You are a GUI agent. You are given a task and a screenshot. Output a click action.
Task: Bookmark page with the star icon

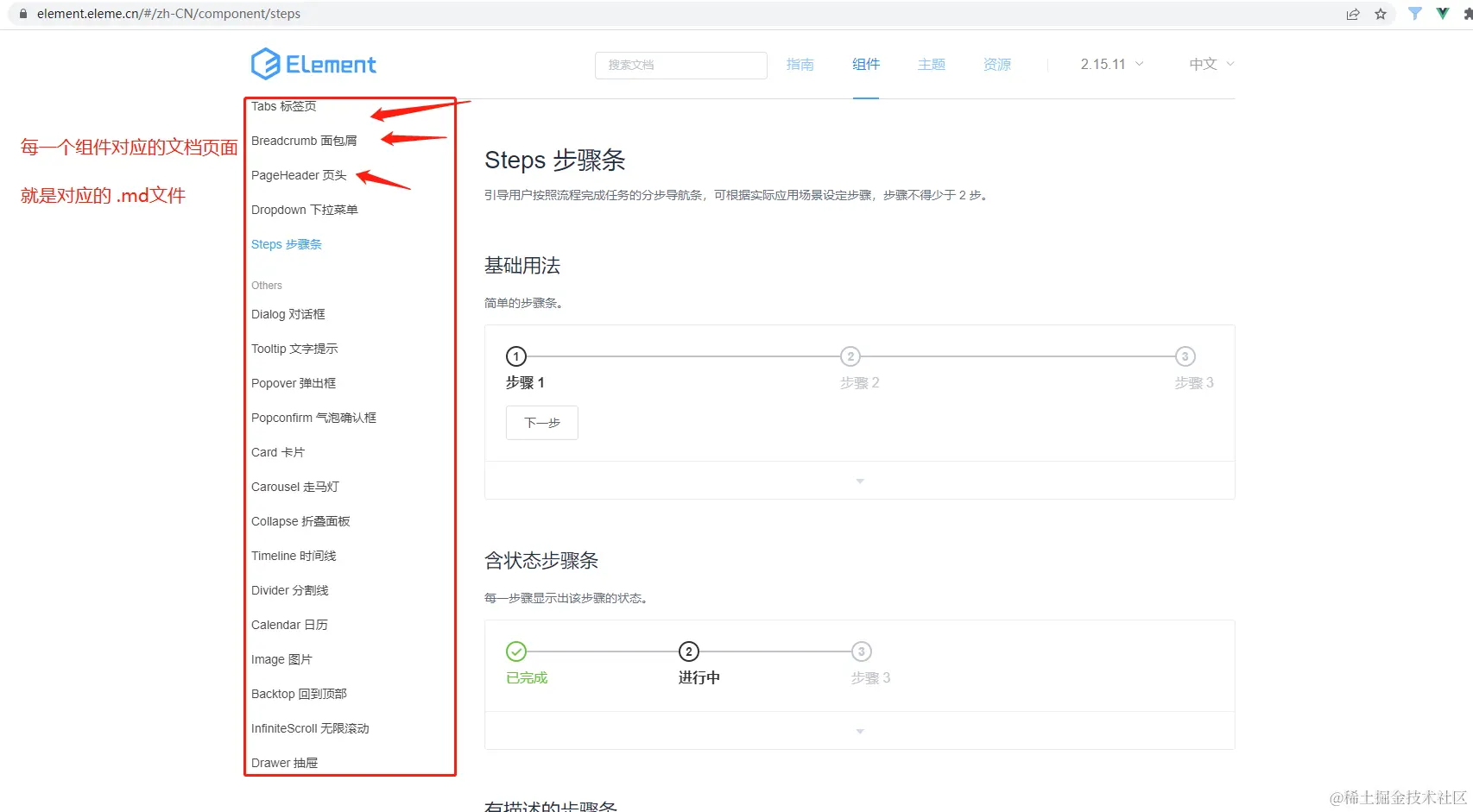click(1381, 14)
